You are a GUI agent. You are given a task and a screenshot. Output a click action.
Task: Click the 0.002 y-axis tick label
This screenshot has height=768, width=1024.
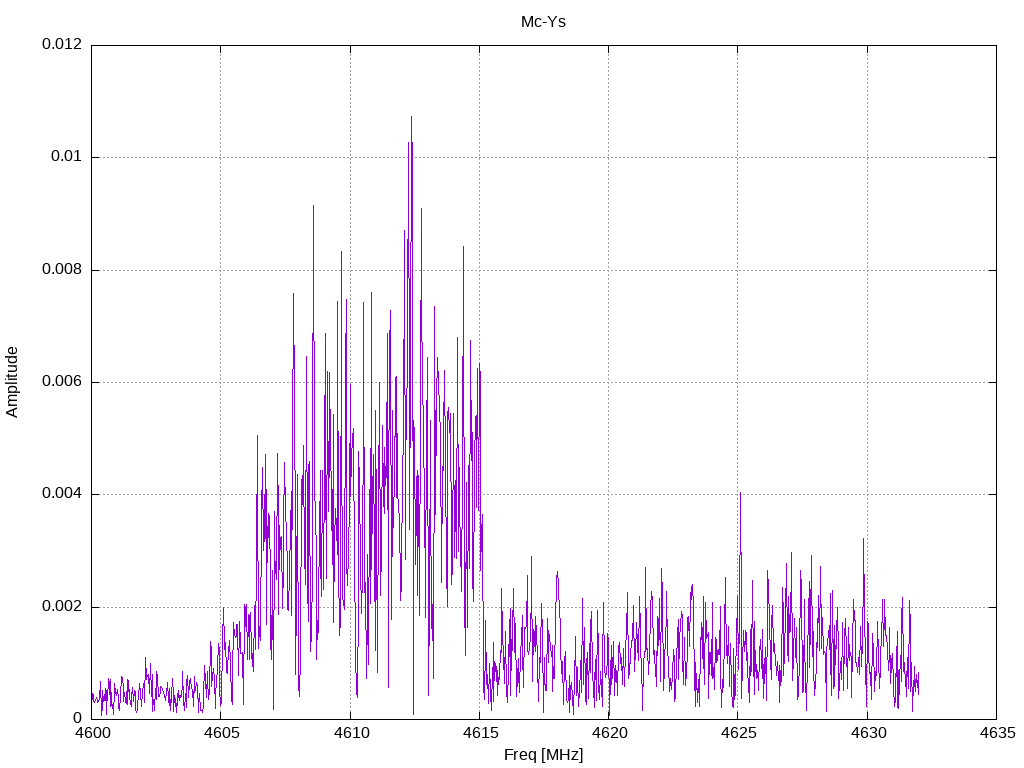(63, 606)
